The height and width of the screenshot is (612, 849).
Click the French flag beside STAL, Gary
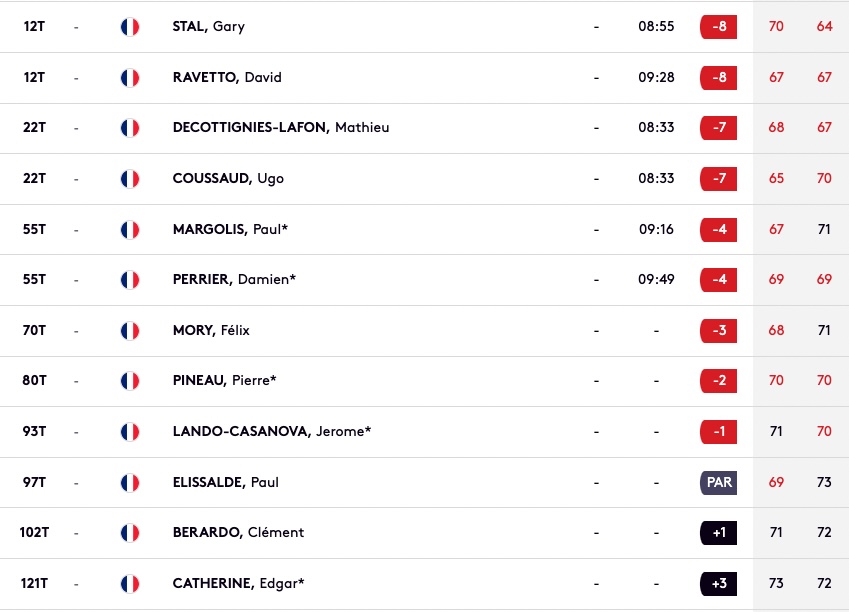tap(130, 27)
